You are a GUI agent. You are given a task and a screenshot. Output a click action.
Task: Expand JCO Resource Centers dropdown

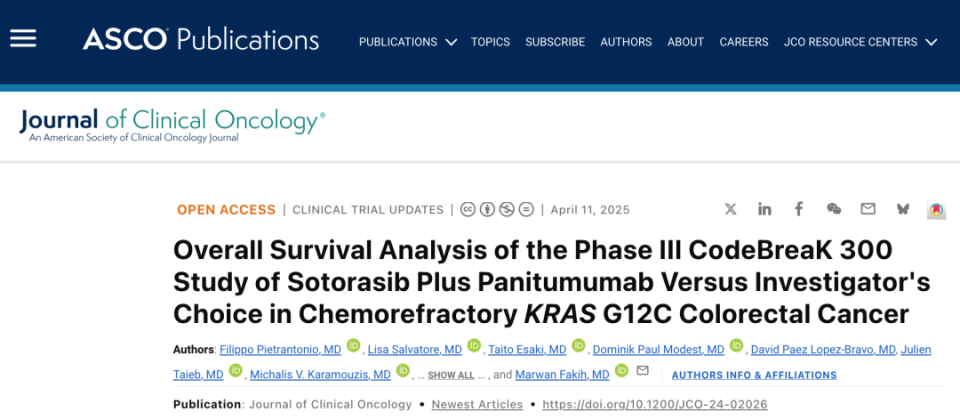click(x=860, y=42)
